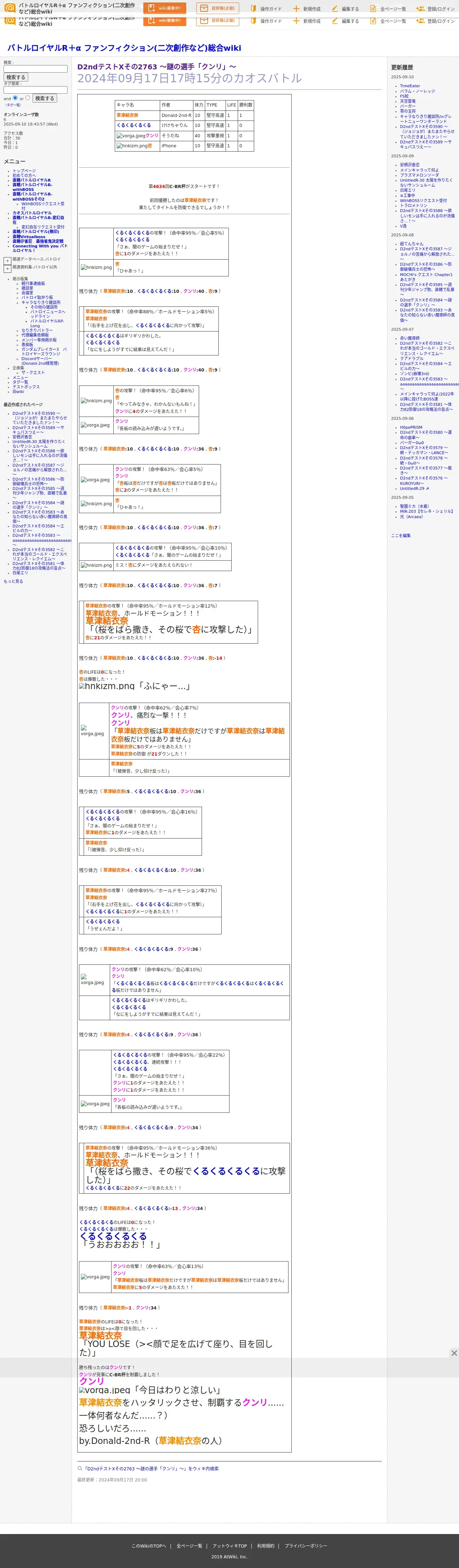Viewport: 459px width, 1568px height.
Task: Open TimeEater in update history
Action: (x=410, y=86)
